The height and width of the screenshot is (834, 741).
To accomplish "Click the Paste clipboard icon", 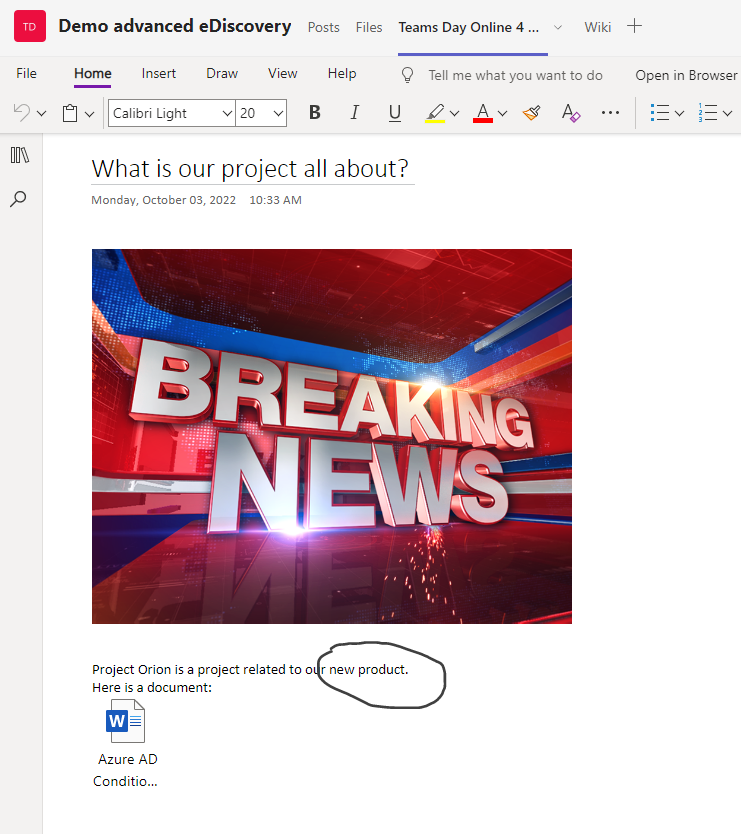I will point(70,113).
